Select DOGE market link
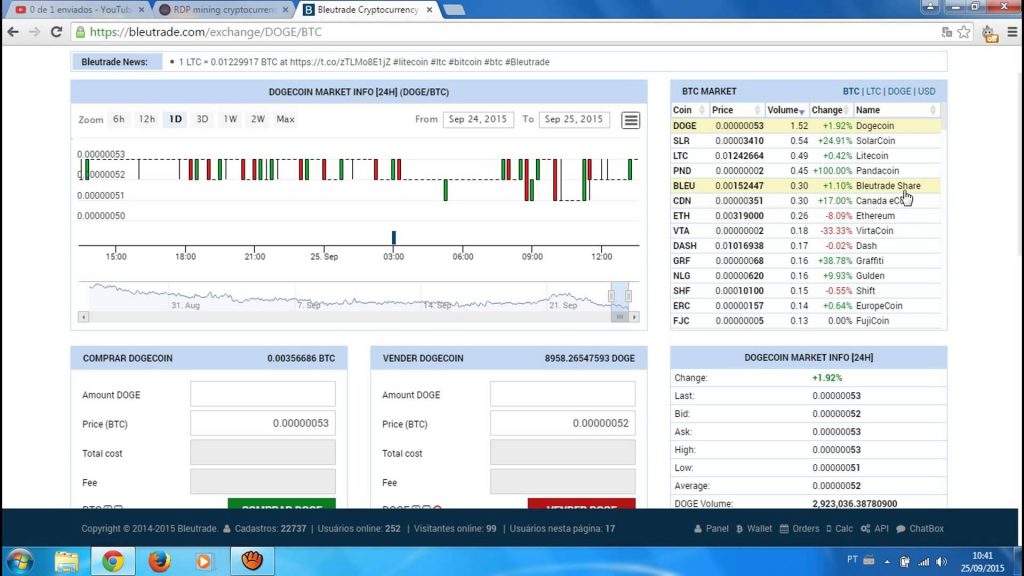 [x=899, y=91]
